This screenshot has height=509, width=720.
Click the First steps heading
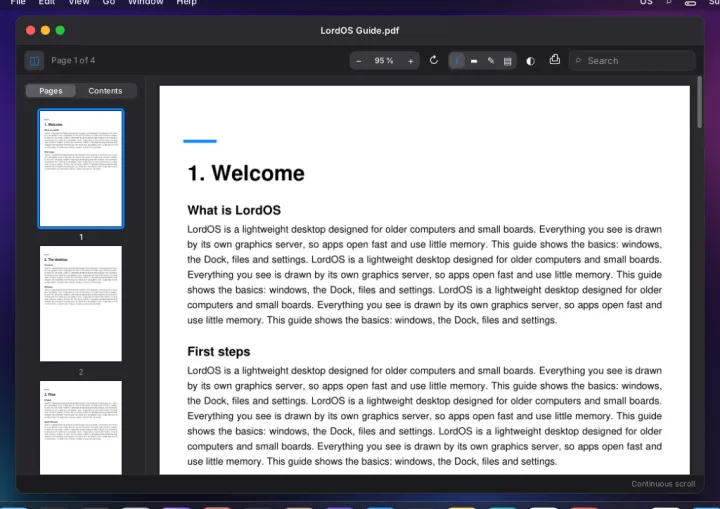219,351
